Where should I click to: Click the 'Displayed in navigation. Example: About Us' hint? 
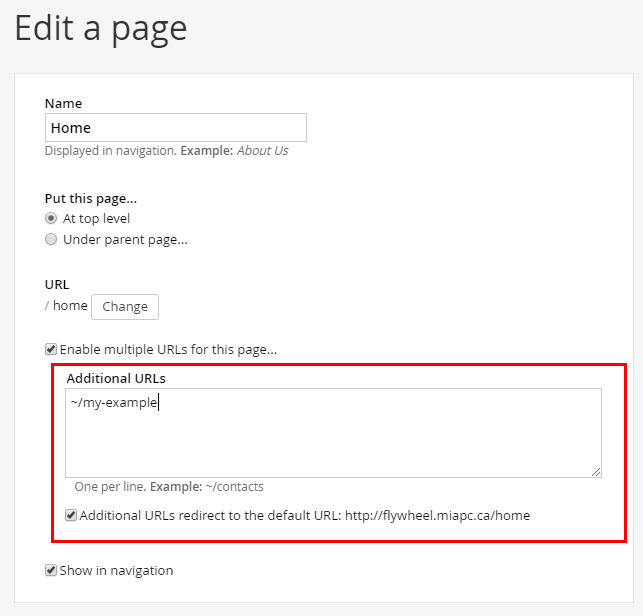pos(166,151)
